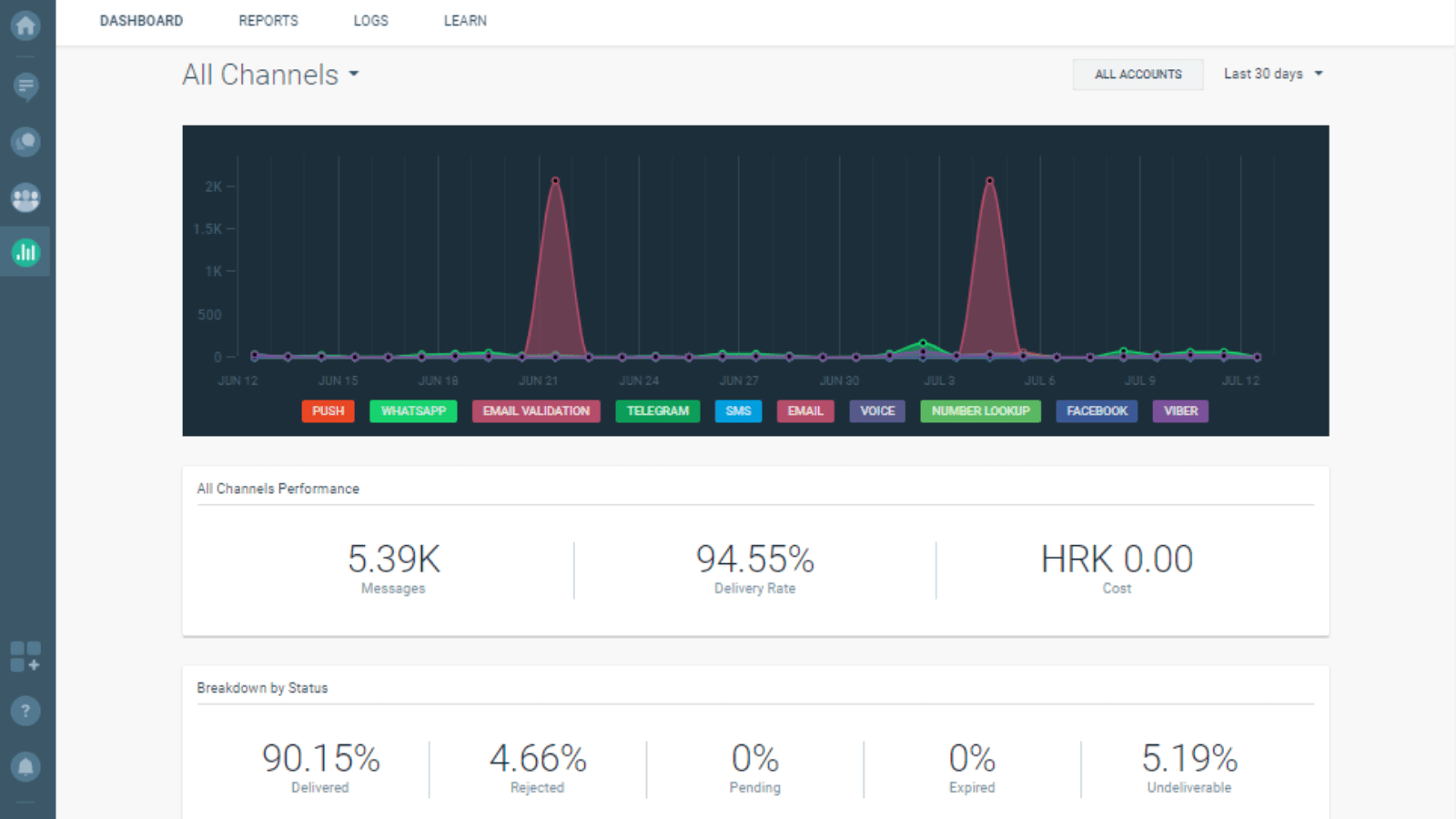Toggle the EMAIL channel legend

point(805,411)
